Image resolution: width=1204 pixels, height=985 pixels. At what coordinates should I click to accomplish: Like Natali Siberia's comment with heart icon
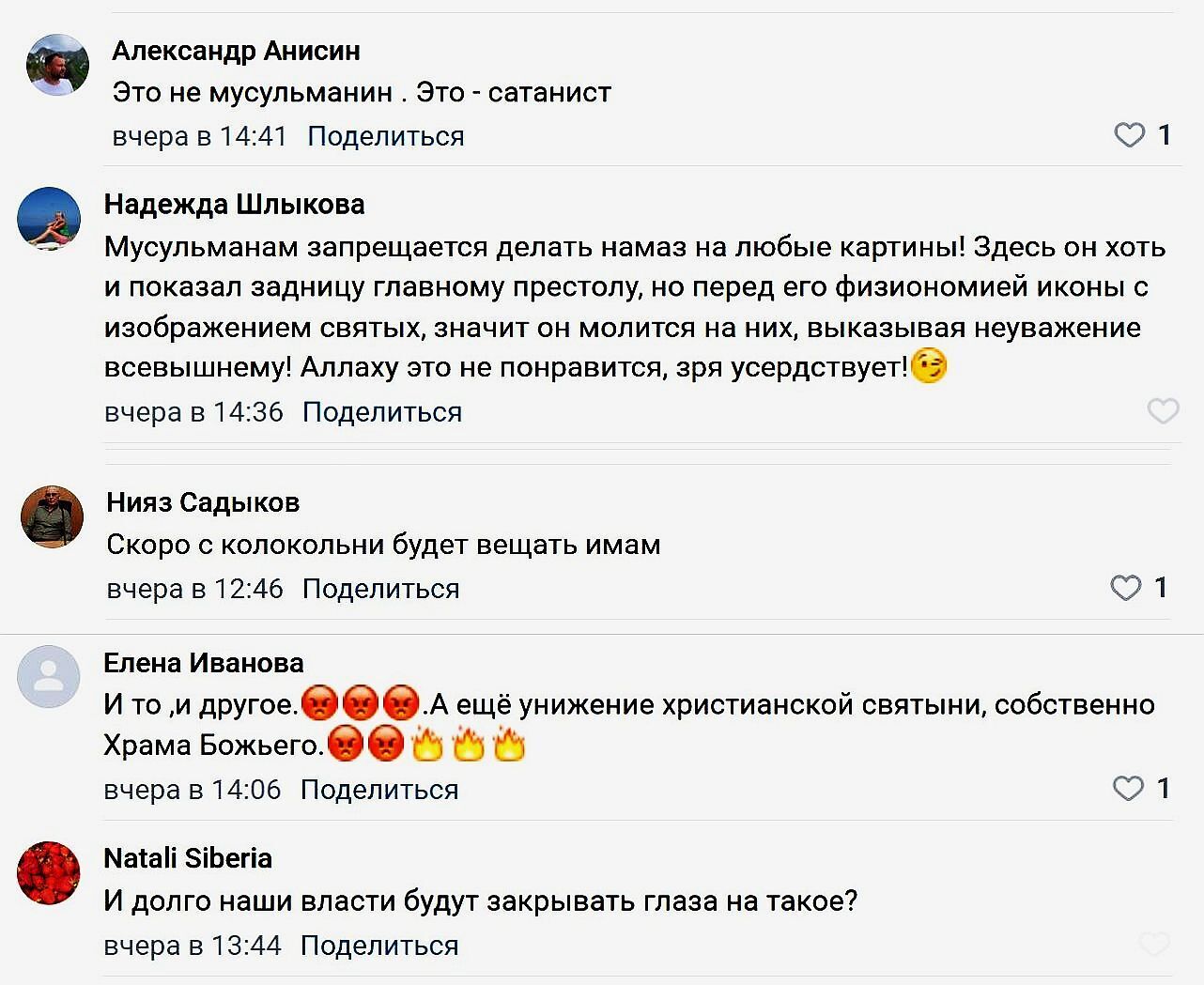pyautogui.click(x=1154, y=943)
